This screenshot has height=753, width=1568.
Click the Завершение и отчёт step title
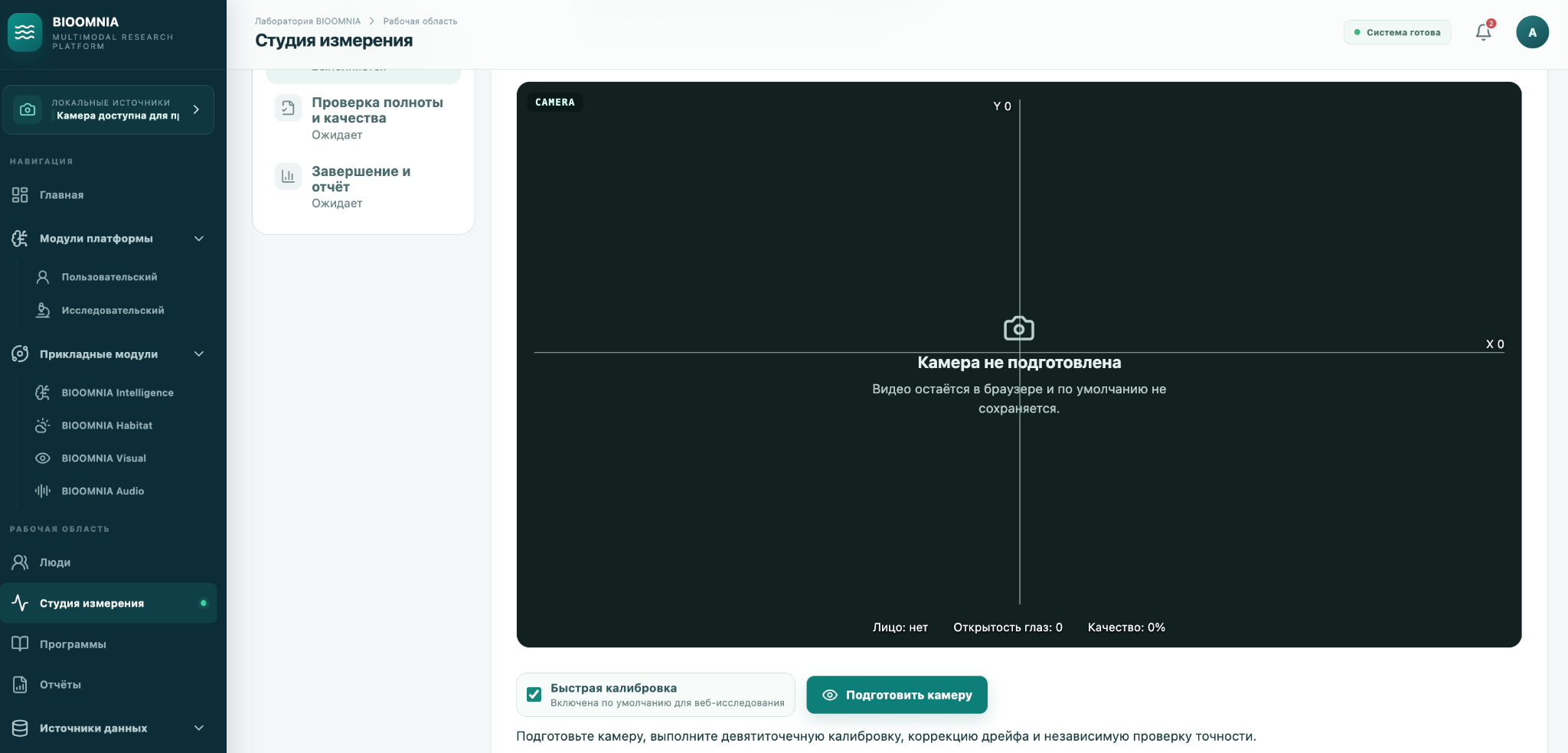coord(361,179)
